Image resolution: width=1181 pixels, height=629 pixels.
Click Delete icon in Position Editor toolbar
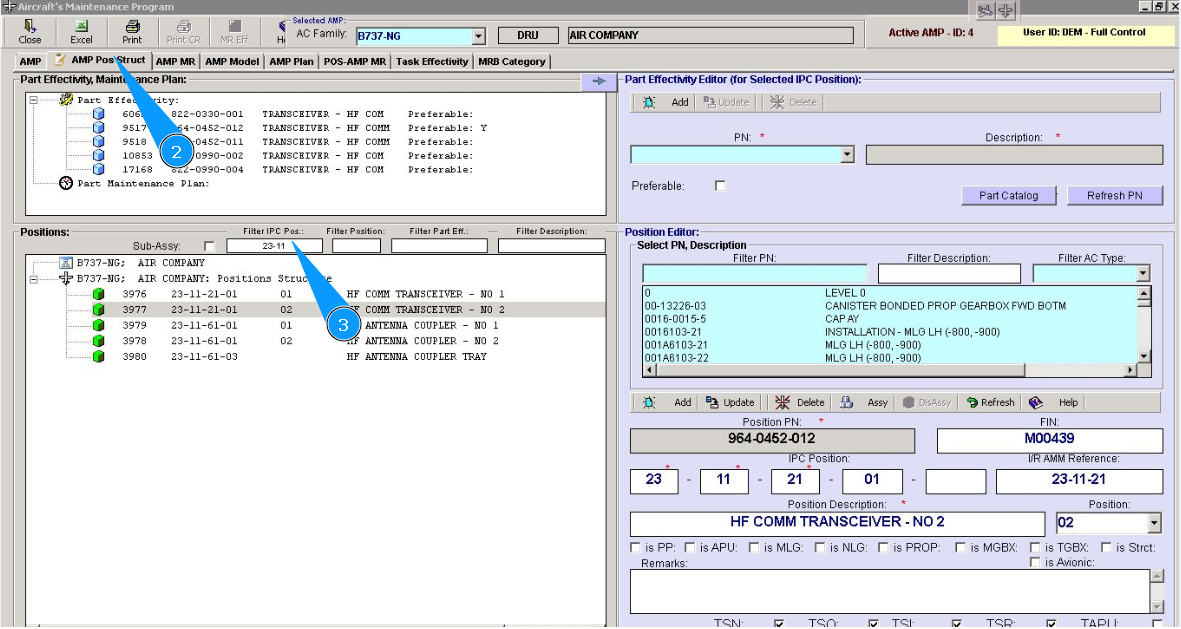pos(782,402)
